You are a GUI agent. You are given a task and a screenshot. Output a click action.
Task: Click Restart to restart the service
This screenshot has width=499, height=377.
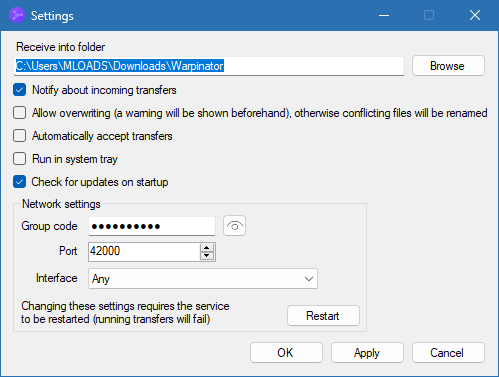coord(323,316)
